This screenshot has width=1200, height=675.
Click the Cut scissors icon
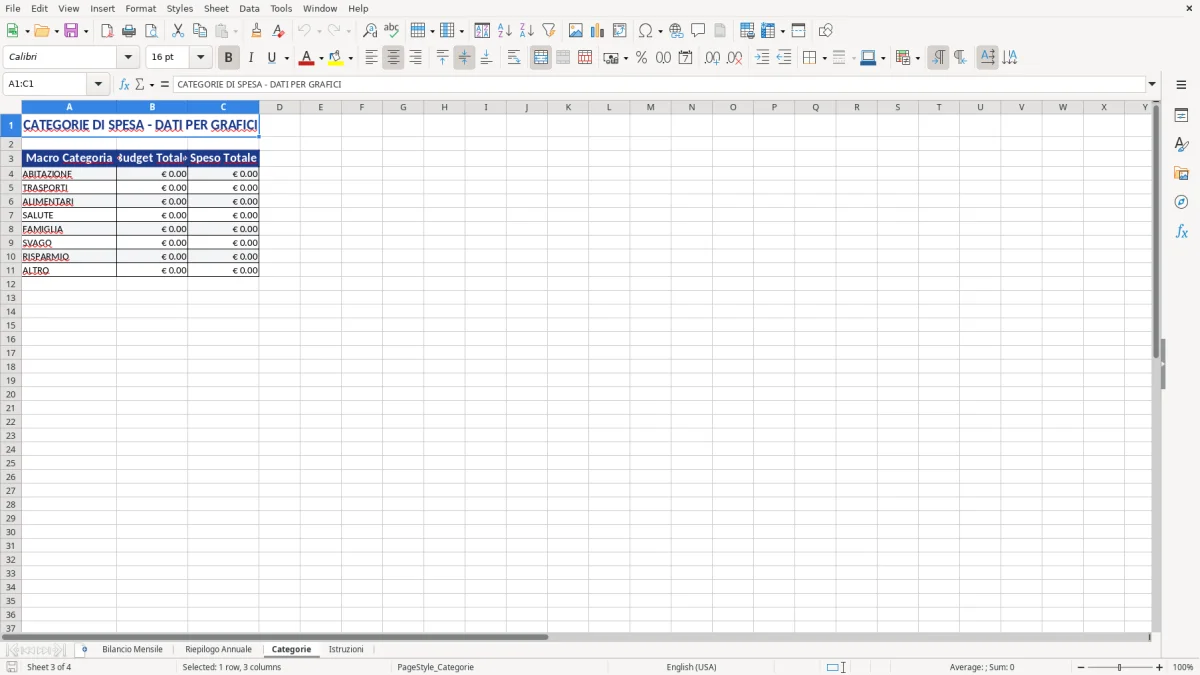(x=178, y=31)
